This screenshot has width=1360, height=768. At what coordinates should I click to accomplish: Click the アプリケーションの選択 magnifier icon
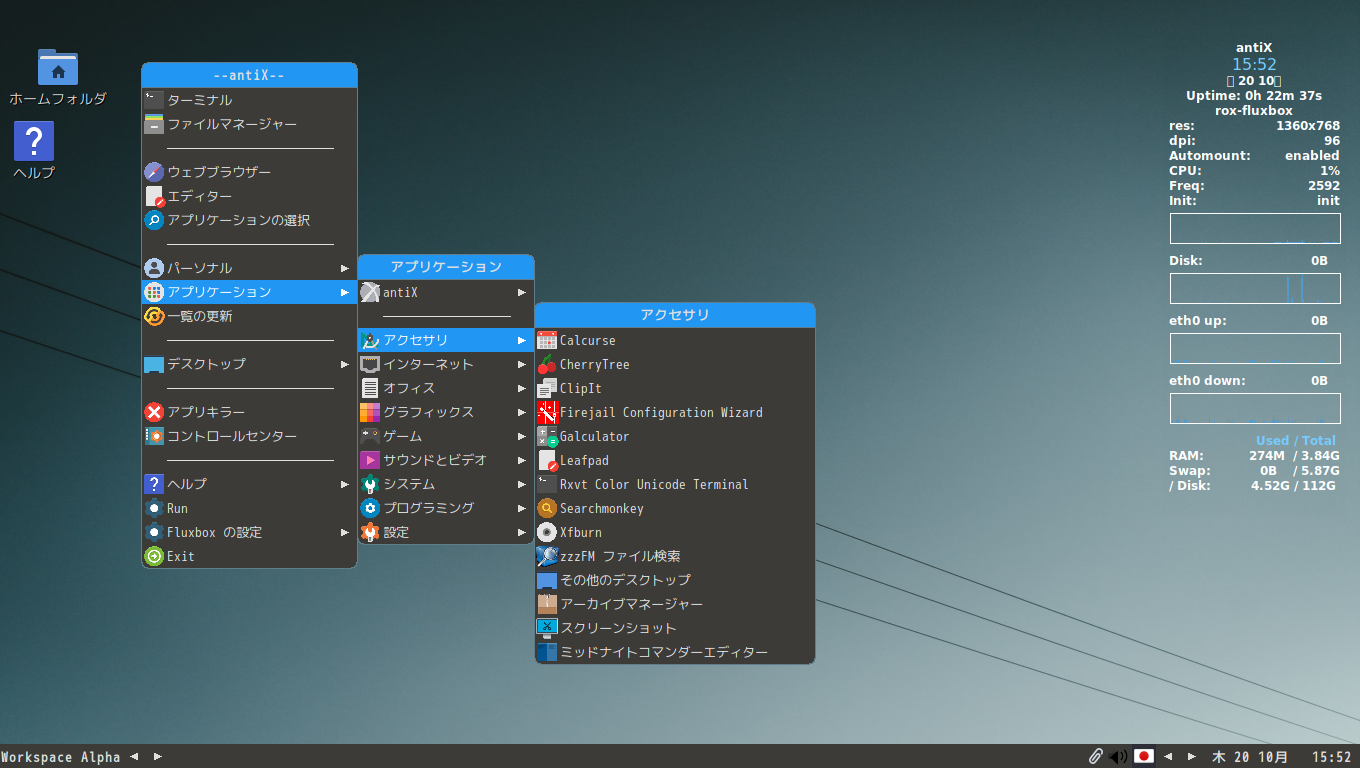[x=153, y=220]
